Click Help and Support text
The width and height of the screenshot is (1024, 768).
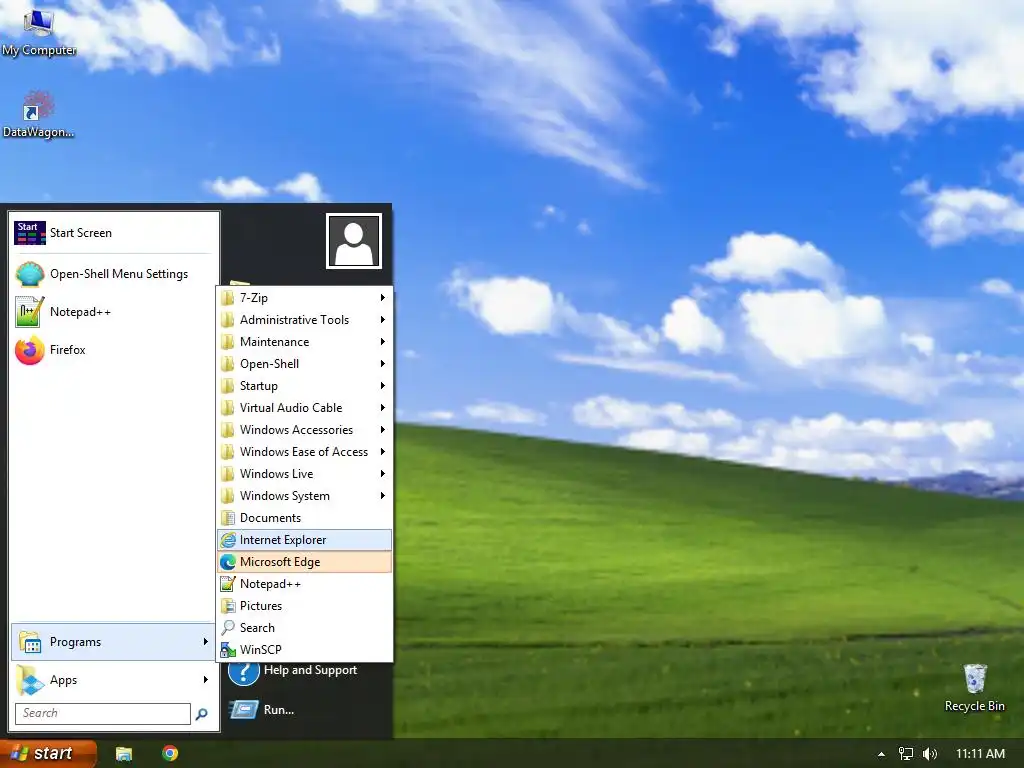click(x=310, y=670)
